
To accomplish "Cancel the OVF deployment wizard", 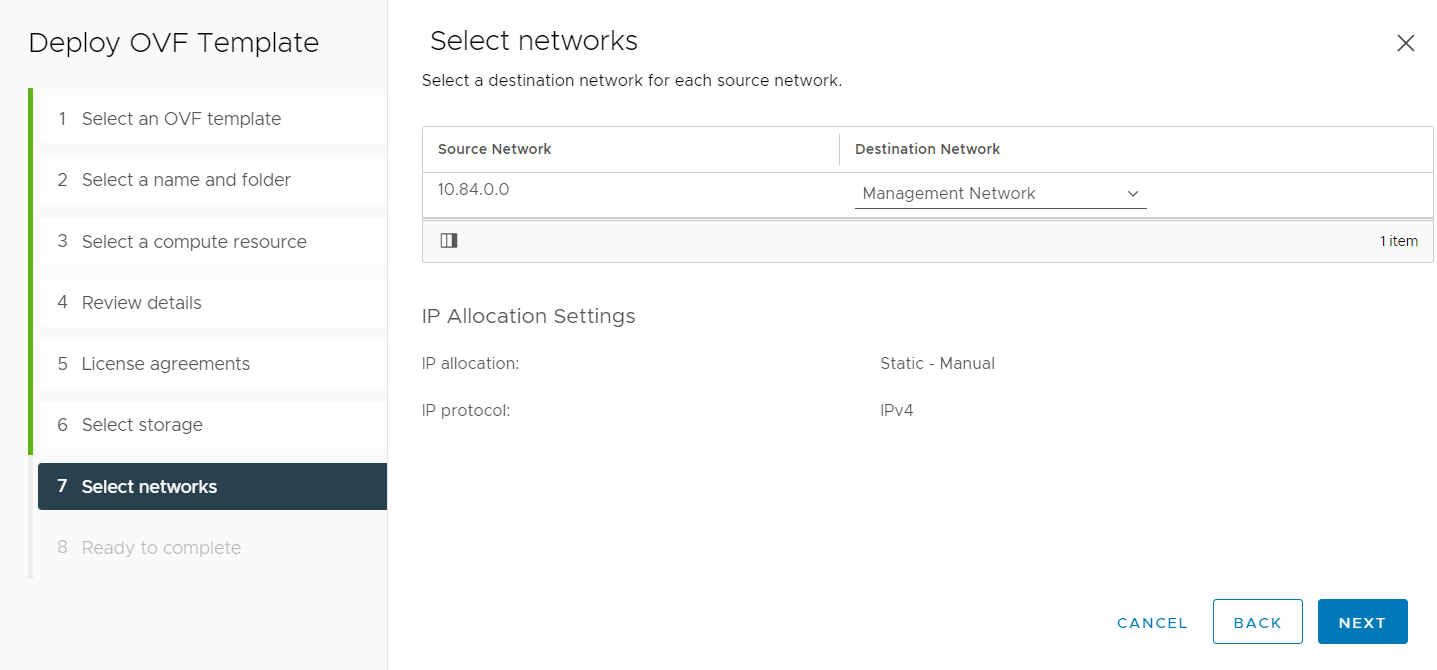I will tap(1152, 623).
